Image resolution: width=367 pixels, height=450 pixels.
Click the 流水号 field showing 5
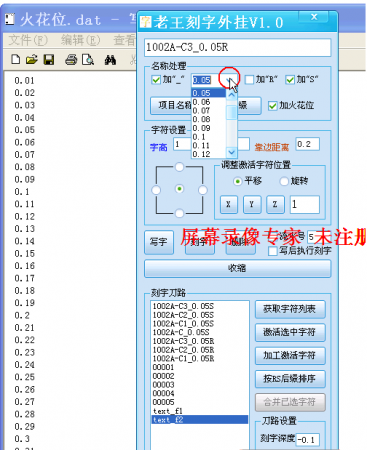click(313, 237)
